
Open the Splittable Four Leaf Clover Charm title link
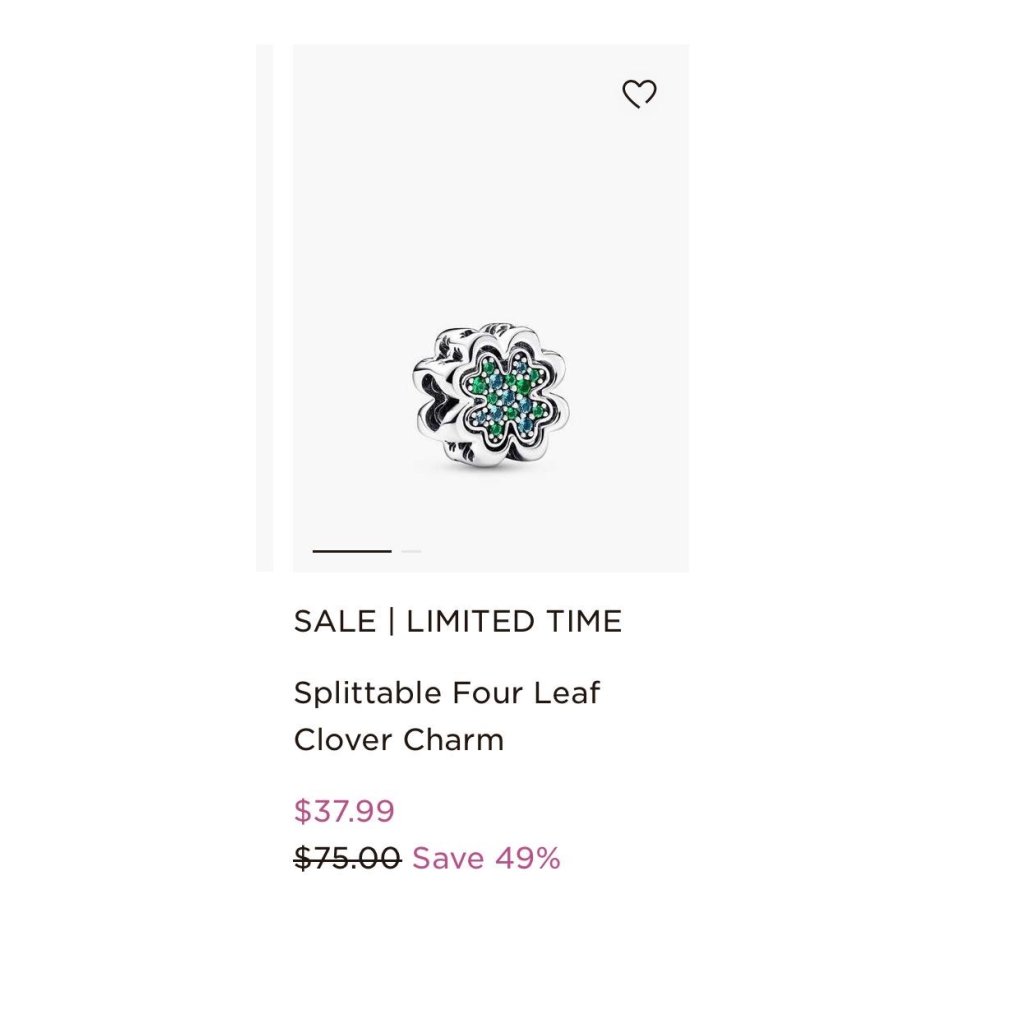[447, 716]
